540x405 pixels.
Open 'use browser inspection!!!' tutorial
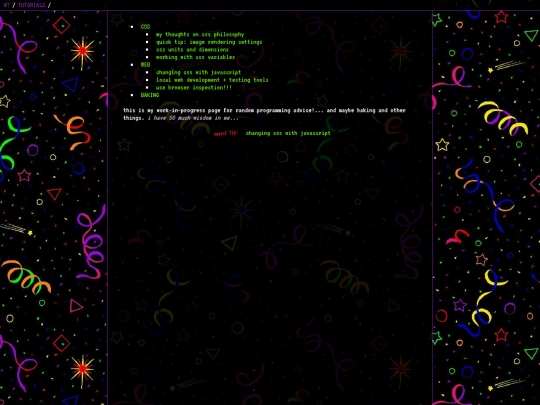[194, 87]
